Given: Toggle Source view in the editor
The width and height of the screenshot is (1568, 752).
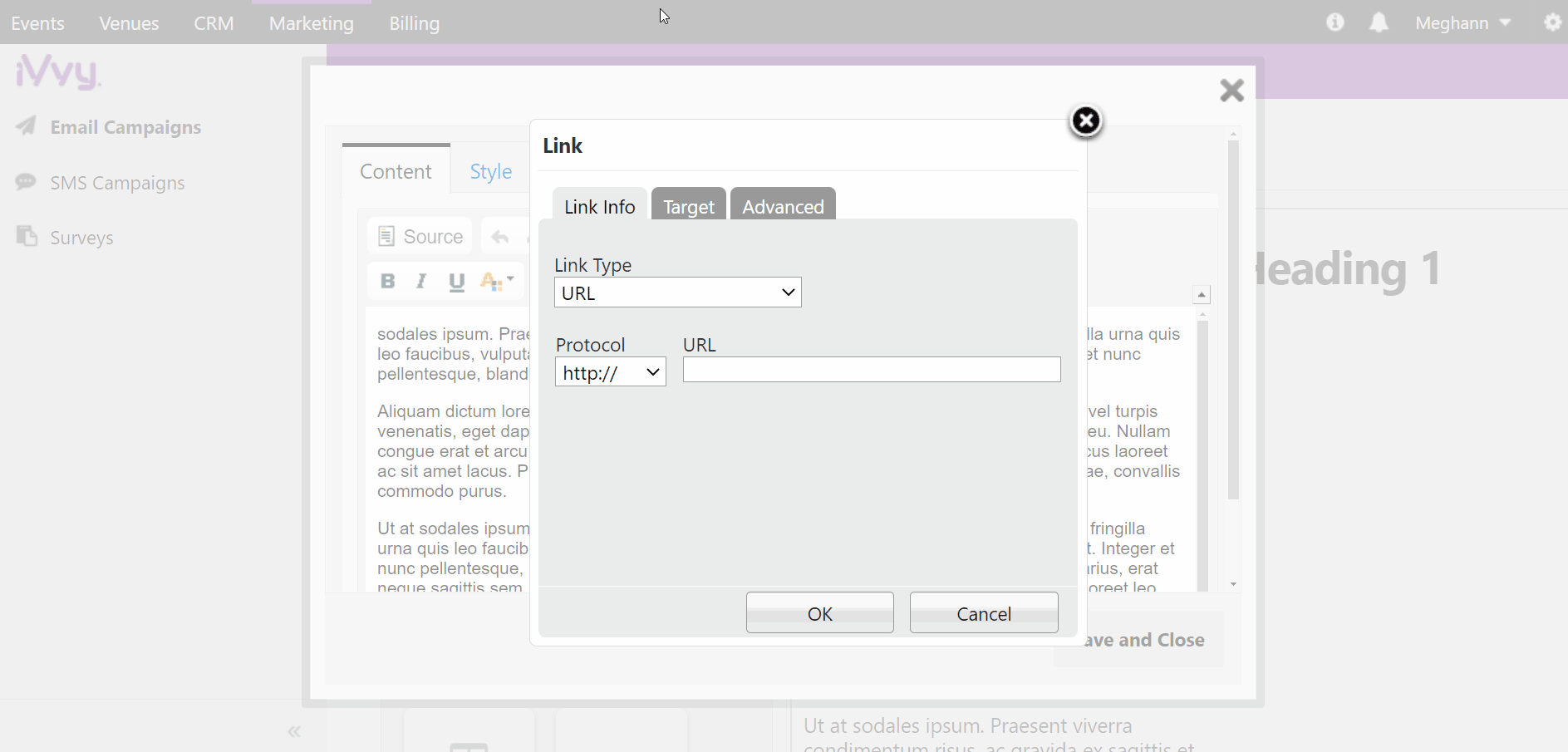Looking at the screenshot, I should [x=420, y=236].
